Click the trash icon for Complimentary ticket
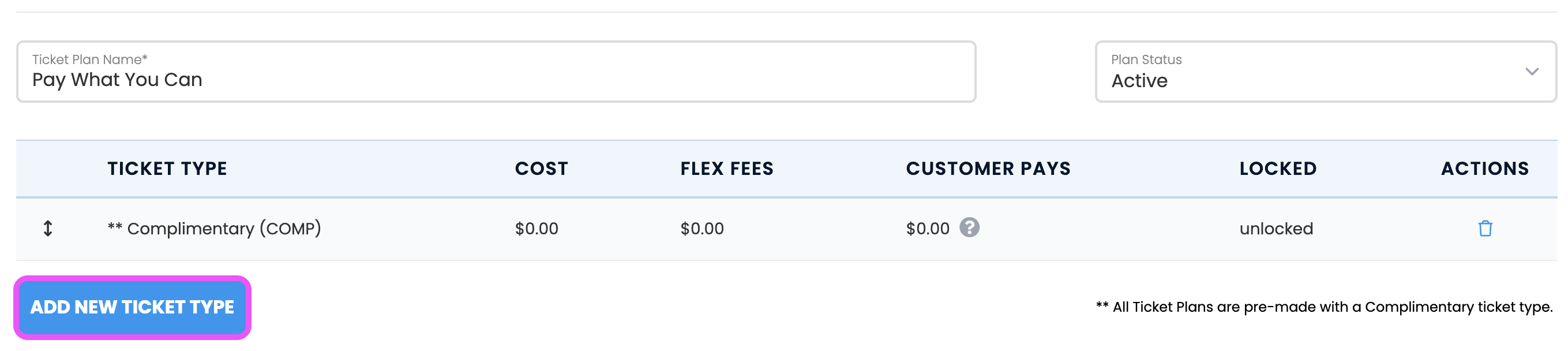Screen dimensions: 1568x351 click(x=1484, y=229)
